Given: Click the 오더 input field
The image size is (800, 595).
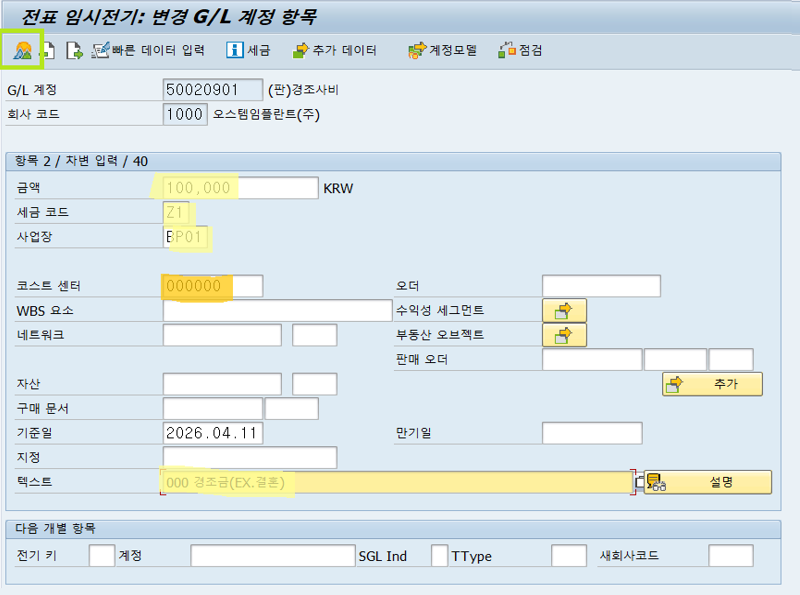Looking at the screenshot, I should pyautogui.click(x=600, y=286).
